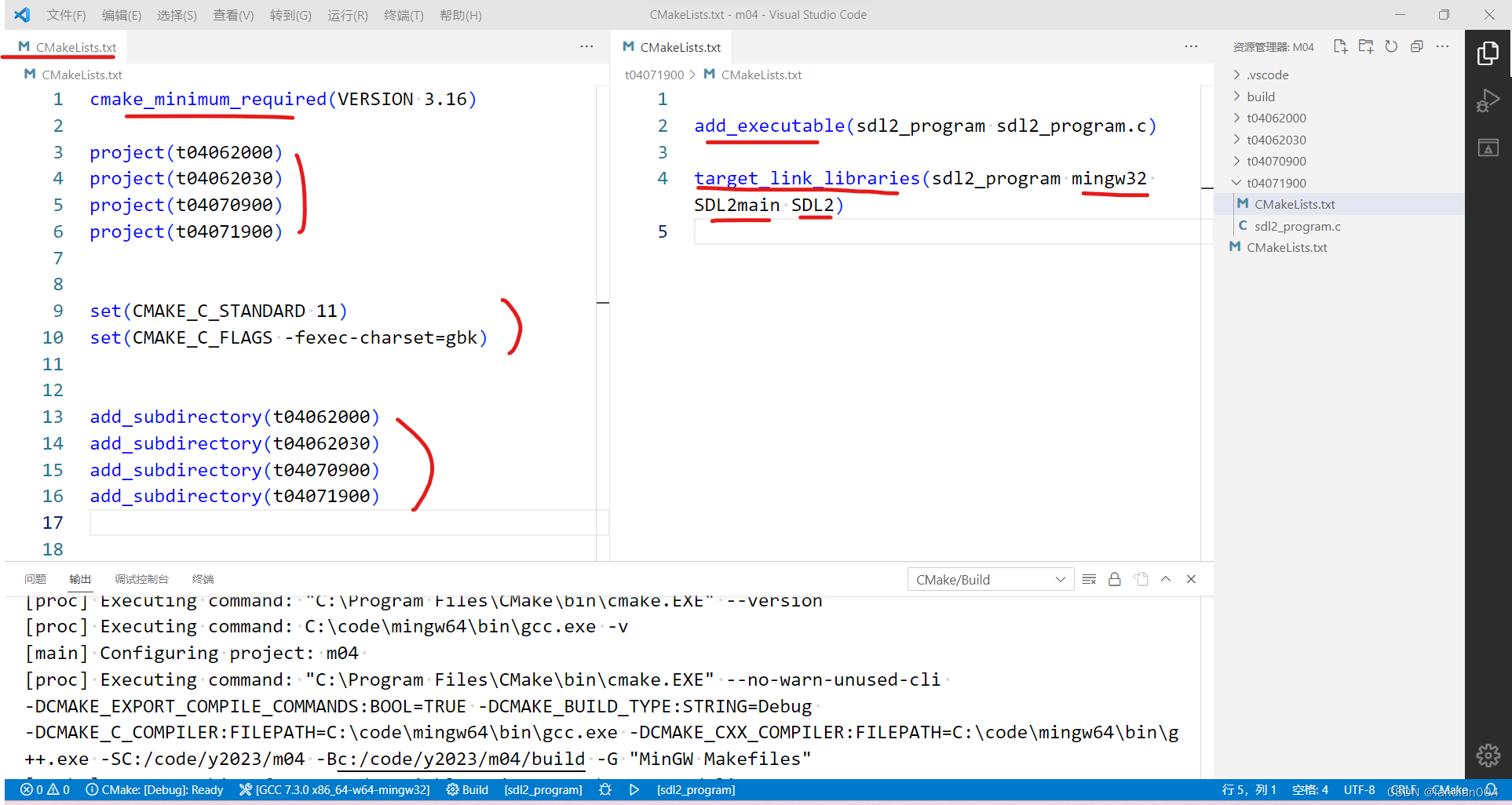
Task: Open the 运行(R) menu
Action: pos(347,15)
